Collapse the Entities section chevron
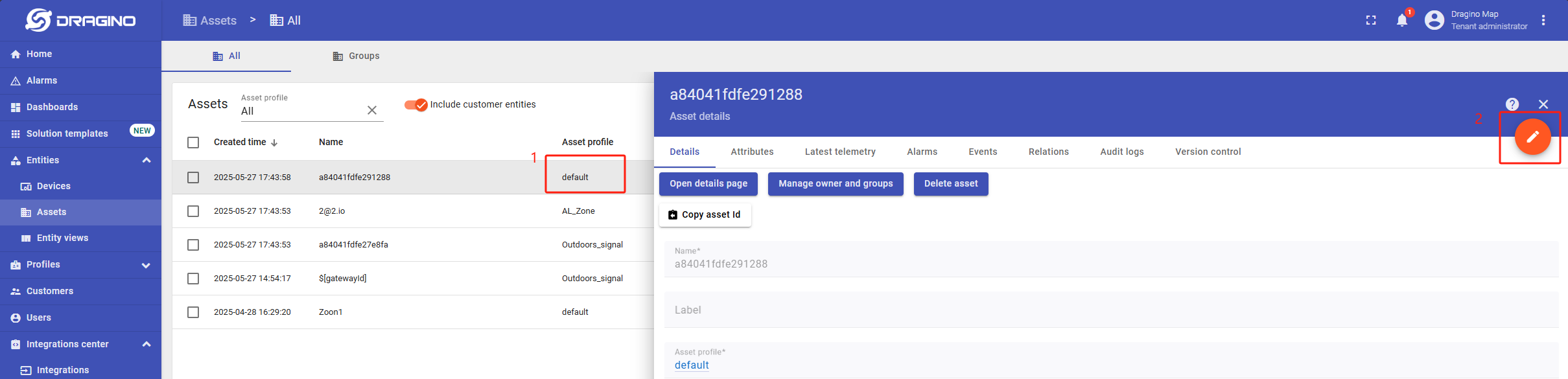The image size is (1568, 379). point(146,160)
